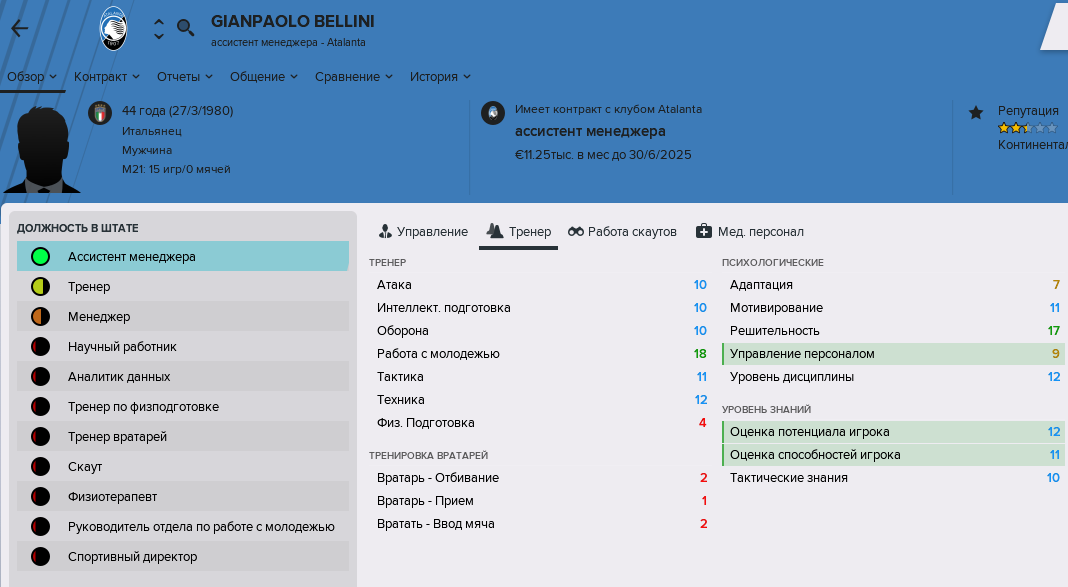Screen dimensions: 1068x587
Task: Expand the Обзор dropdown menu
Action: [32, 77]
